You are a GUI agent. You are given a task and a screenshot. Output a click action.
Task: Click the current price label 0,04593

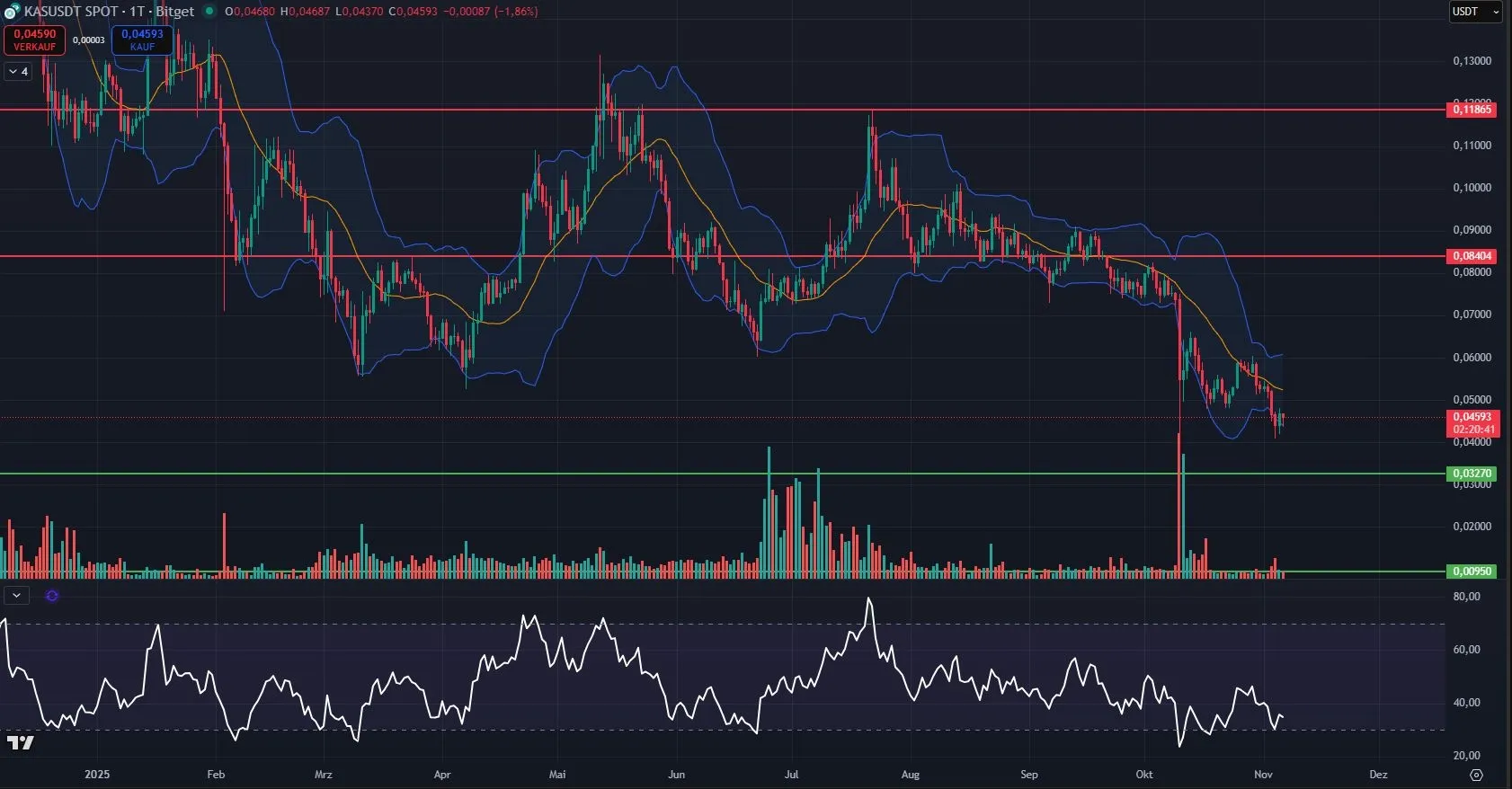pyautogui.click(x=1472, y=417)
